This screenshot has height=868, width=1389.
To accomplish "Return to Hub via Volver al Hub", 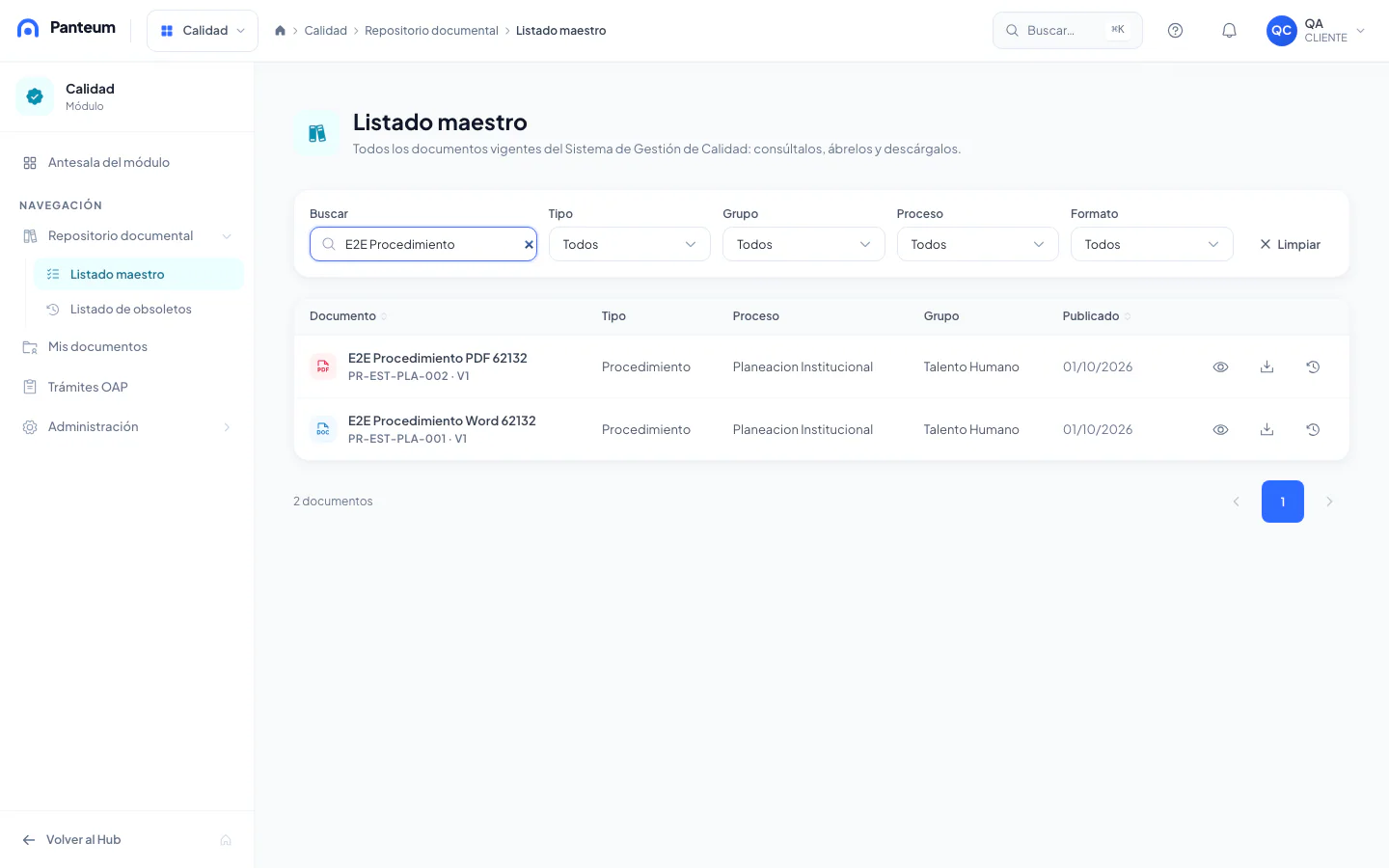I will pos(72,840).
